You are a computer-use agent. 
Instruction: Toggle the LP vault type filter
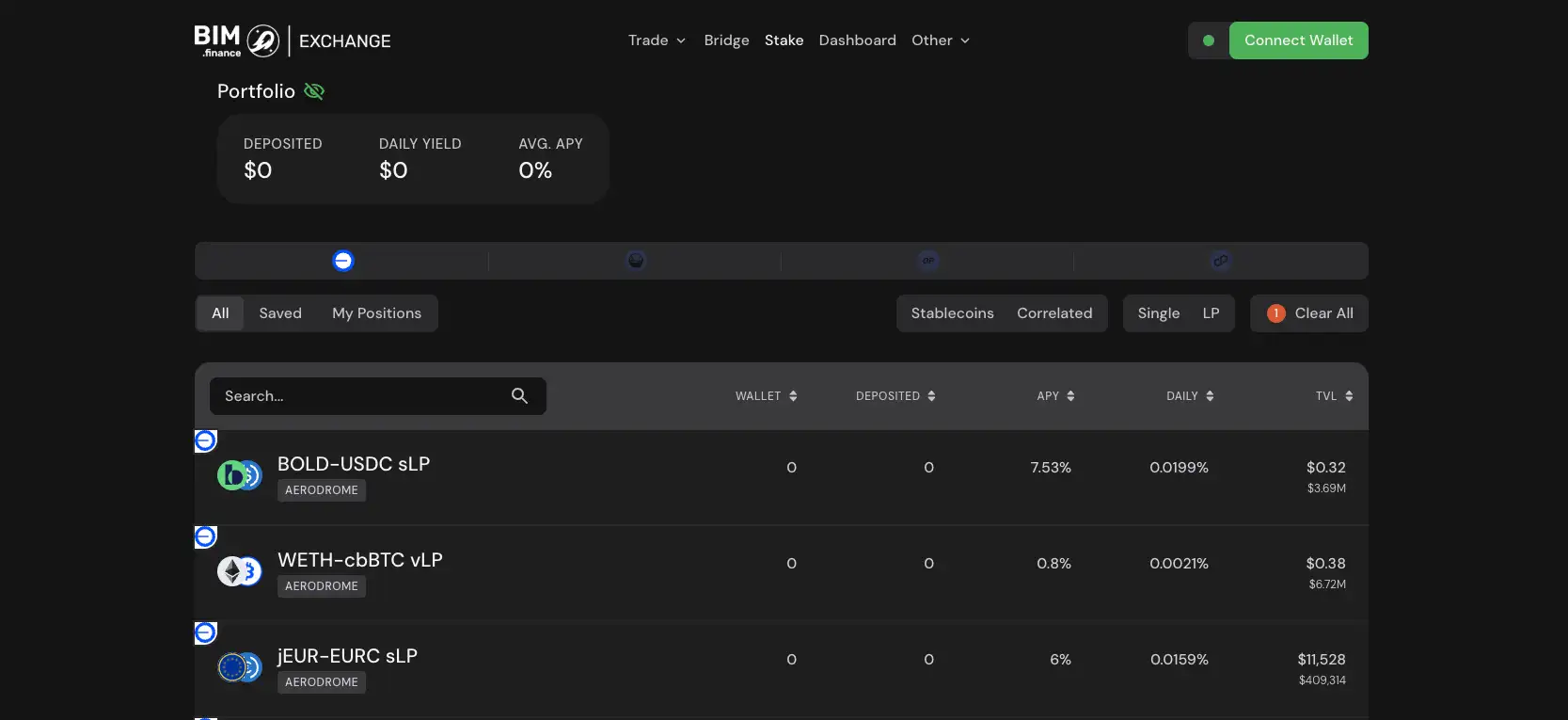[1211, 313]
